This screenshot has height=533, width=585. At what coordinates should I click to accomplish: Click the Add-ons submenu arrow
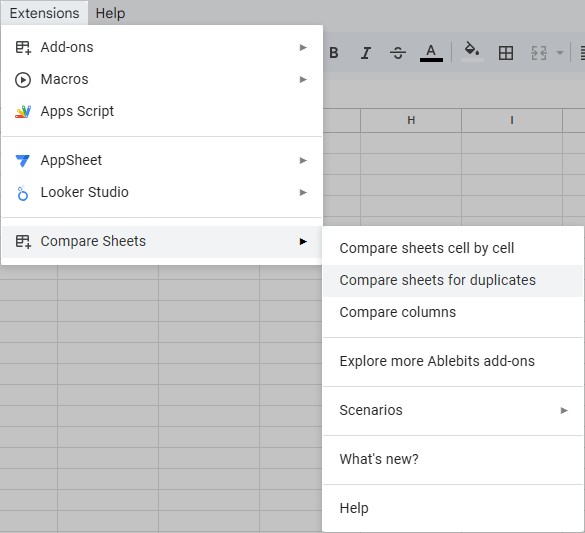click(303, 47)
